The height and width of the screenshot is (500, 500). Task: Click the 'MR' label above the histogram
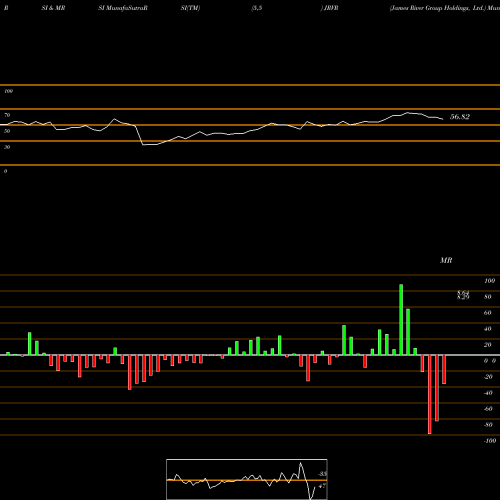(x=446, y=260)
